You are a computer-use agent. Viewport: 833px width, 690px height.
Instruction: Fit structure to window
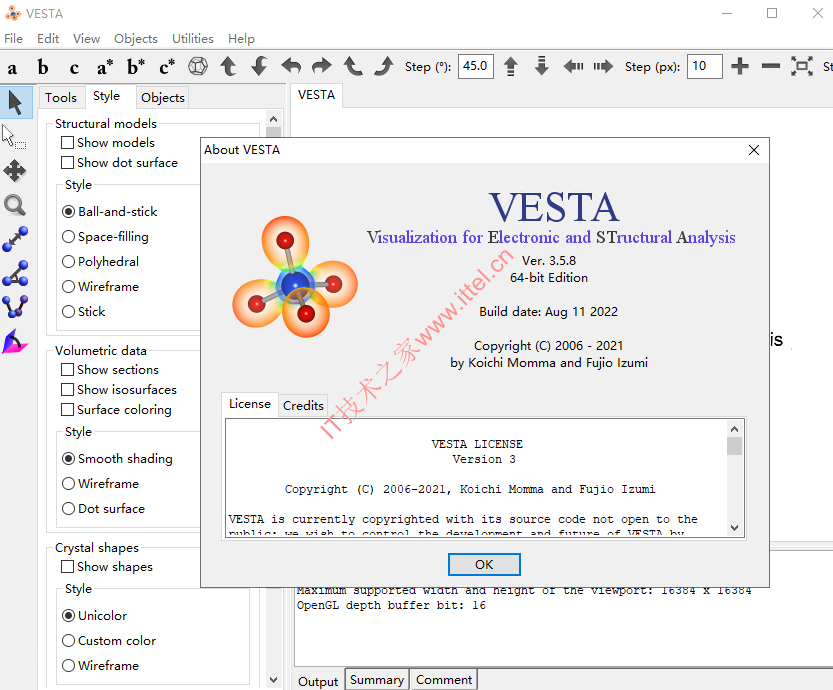point(802,67)
